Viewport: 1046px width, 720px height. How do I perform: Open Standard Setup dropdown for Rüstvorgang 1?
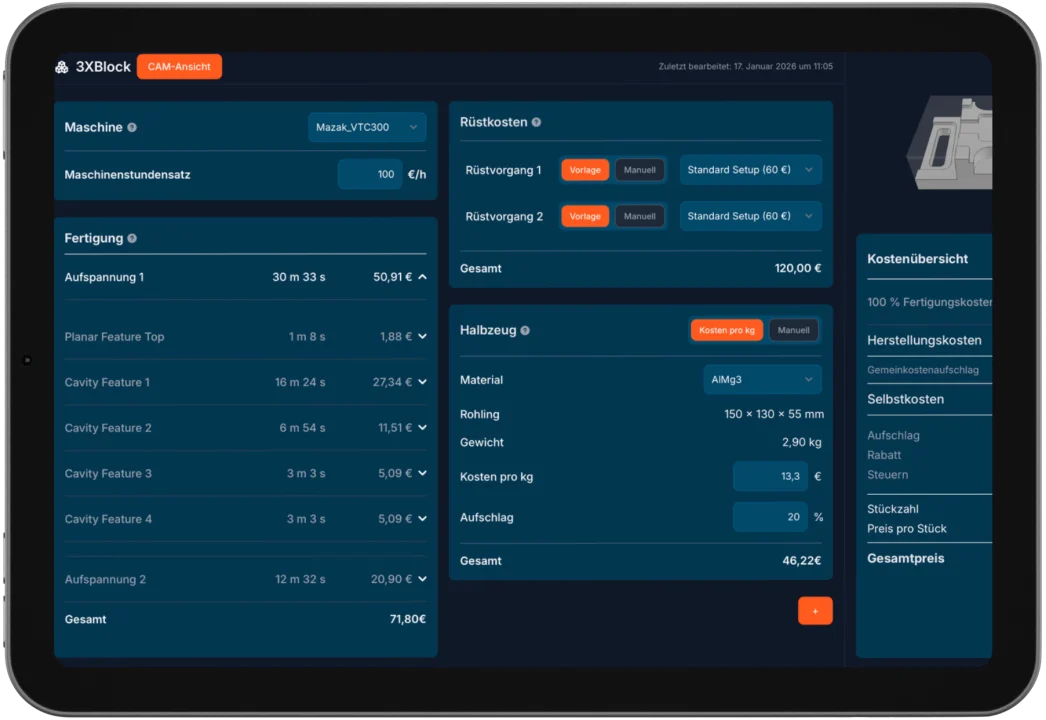[750, 170]
